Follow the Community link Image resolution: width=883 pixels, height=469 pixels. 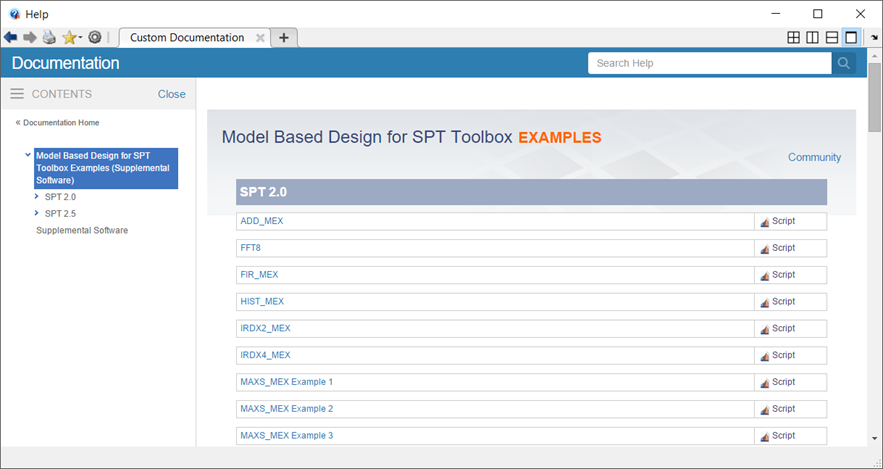pyautogui.click(x=814, y=157)
